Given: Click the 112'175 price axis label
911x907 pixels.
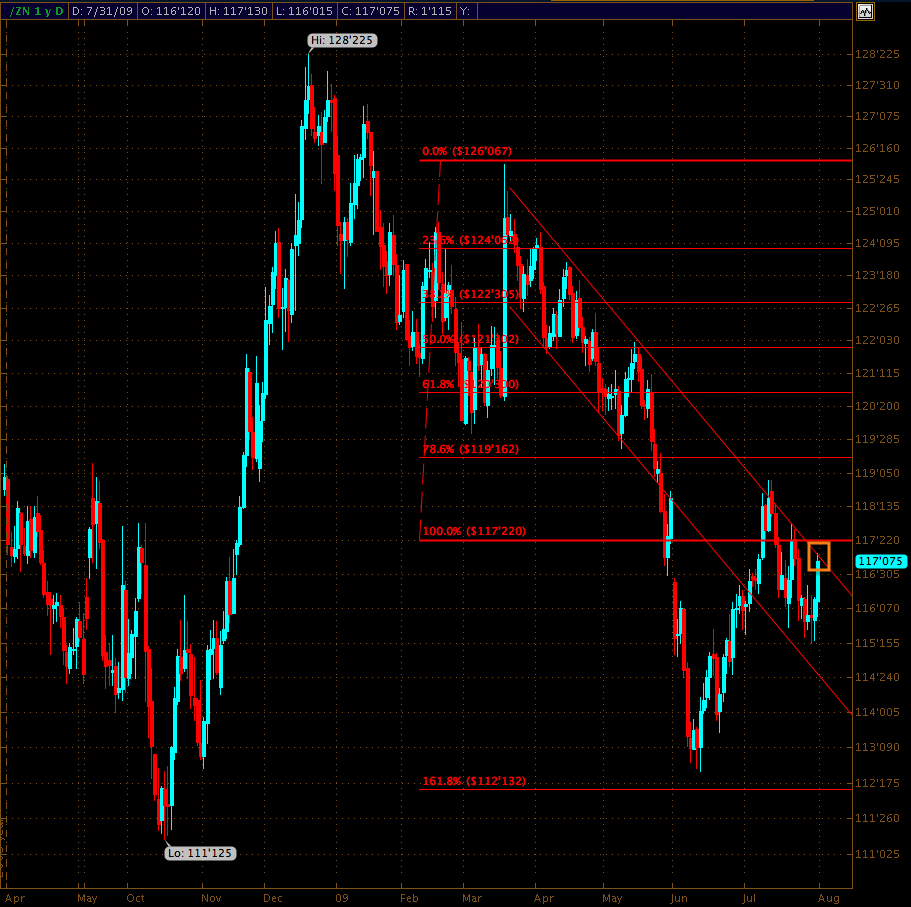Looking at the screenshot, I should 877,783.
